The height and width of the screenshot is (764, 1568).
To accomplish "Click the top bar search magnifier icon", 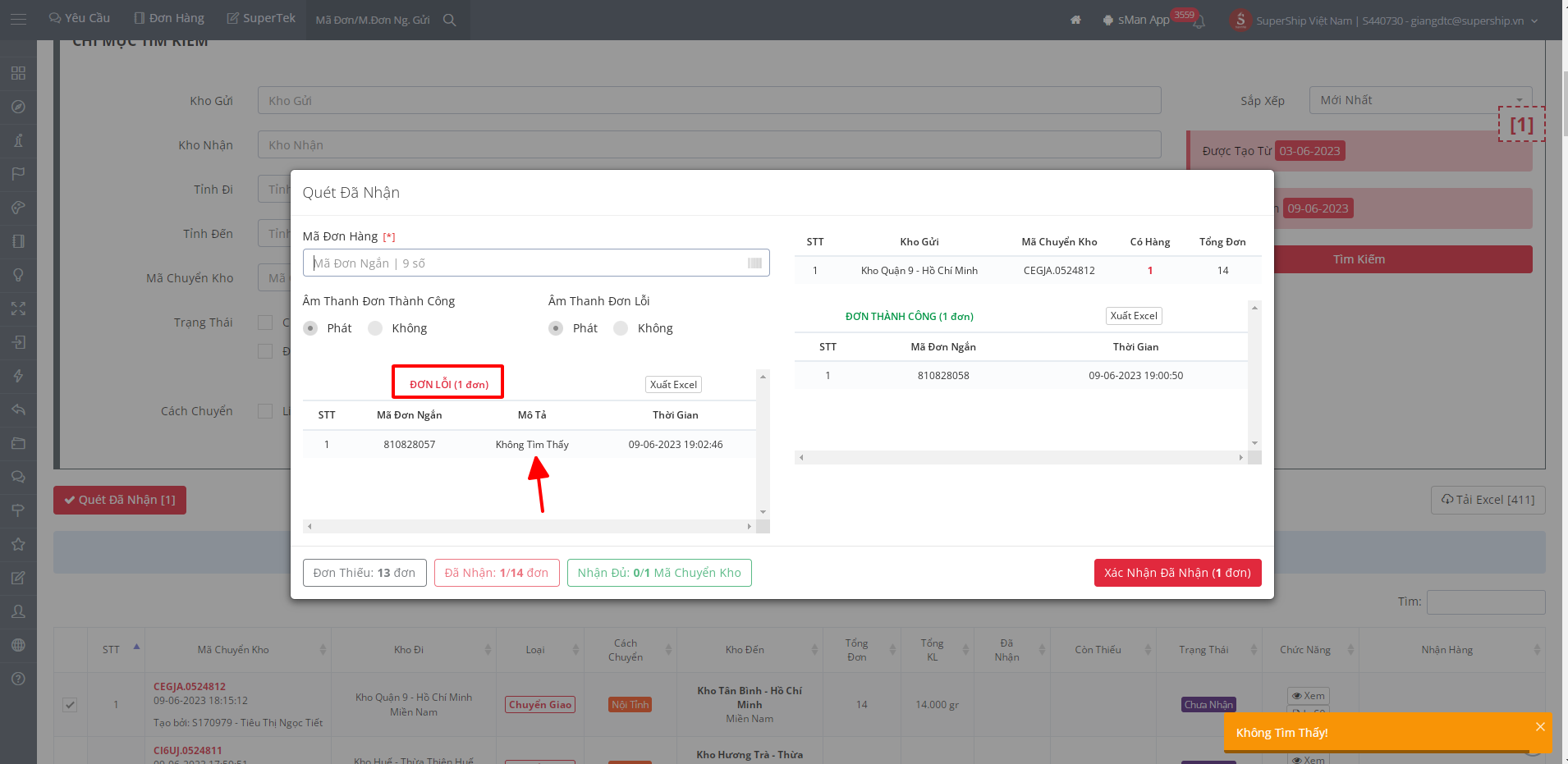I will pyautogui.click(x=450, y=20).
